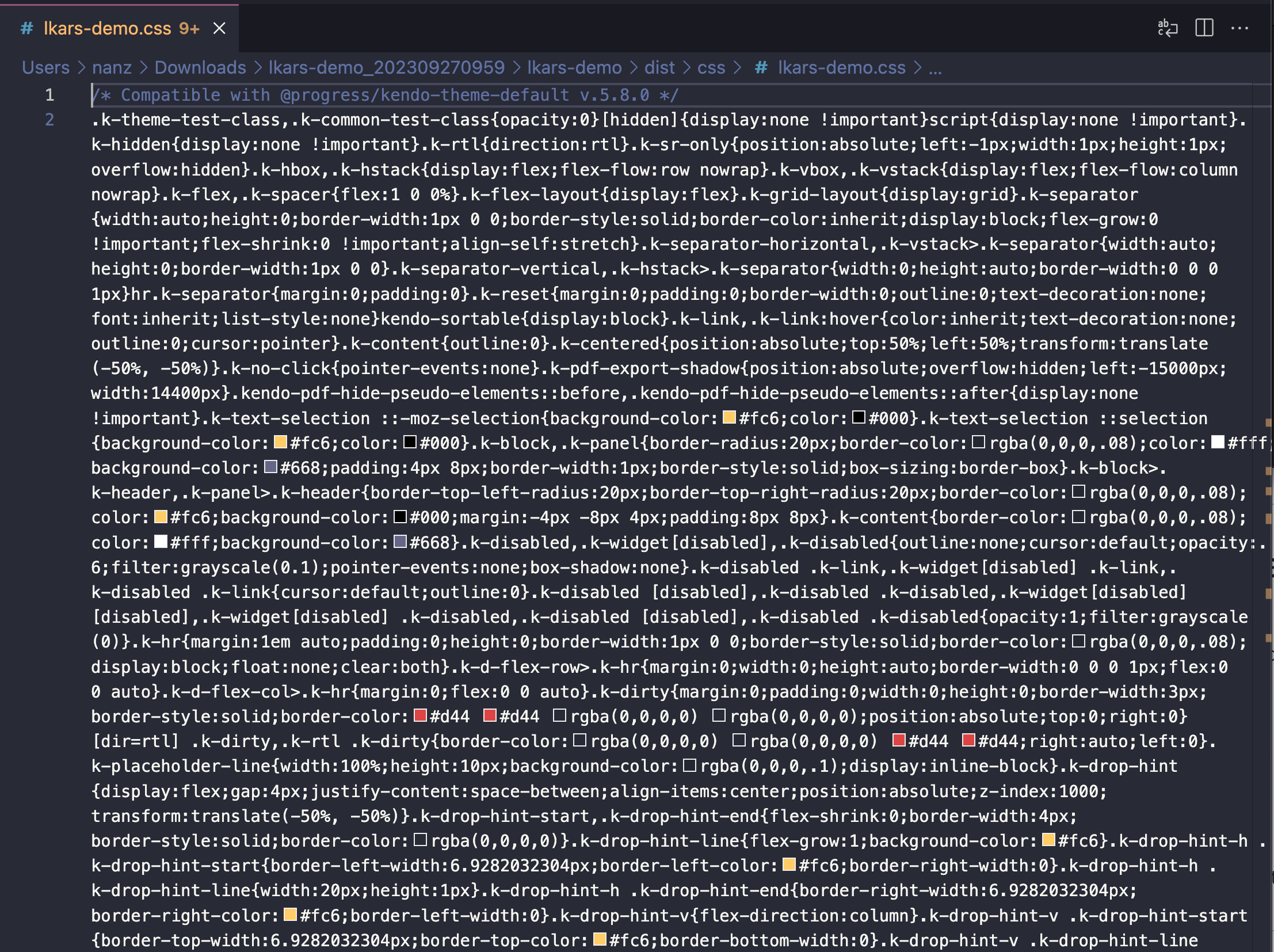Click the split editor icon
This screenshot has width=1274, height=952.
(1204, 27)
